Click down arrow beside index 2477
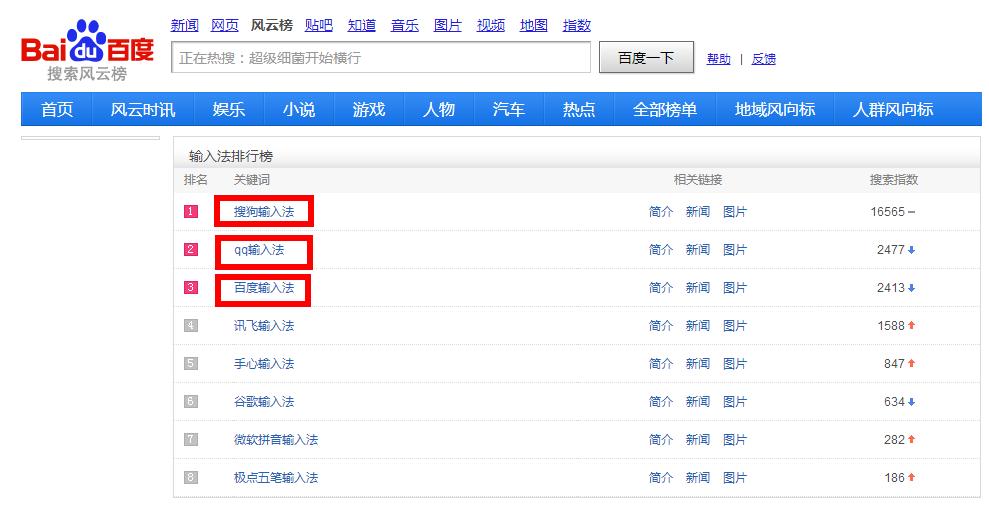Viewport: 989px width, 508px height. [x=911, y=250]
